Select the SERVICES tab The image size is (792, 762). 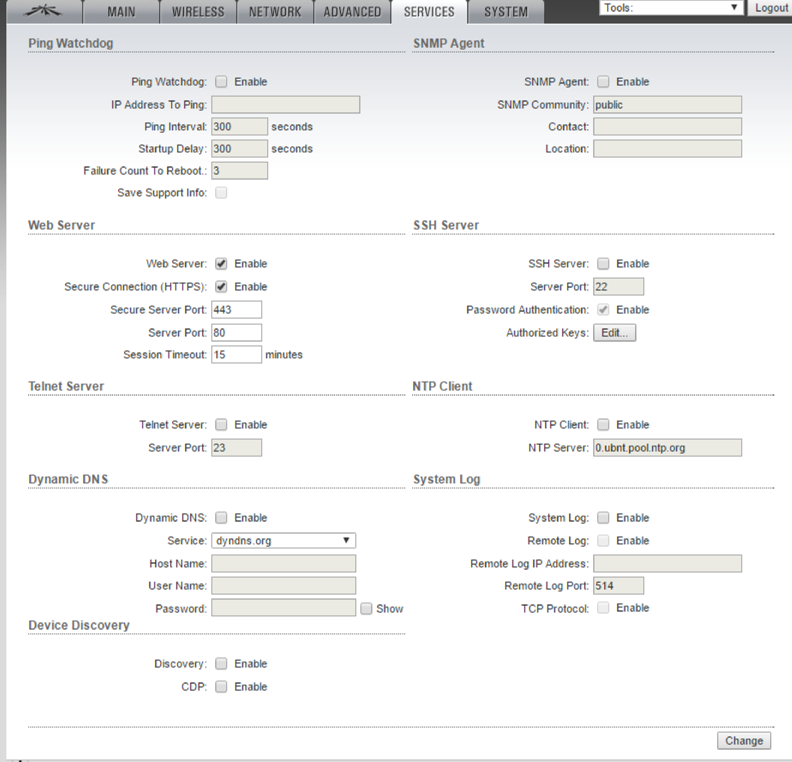click(x=429, y=12)
